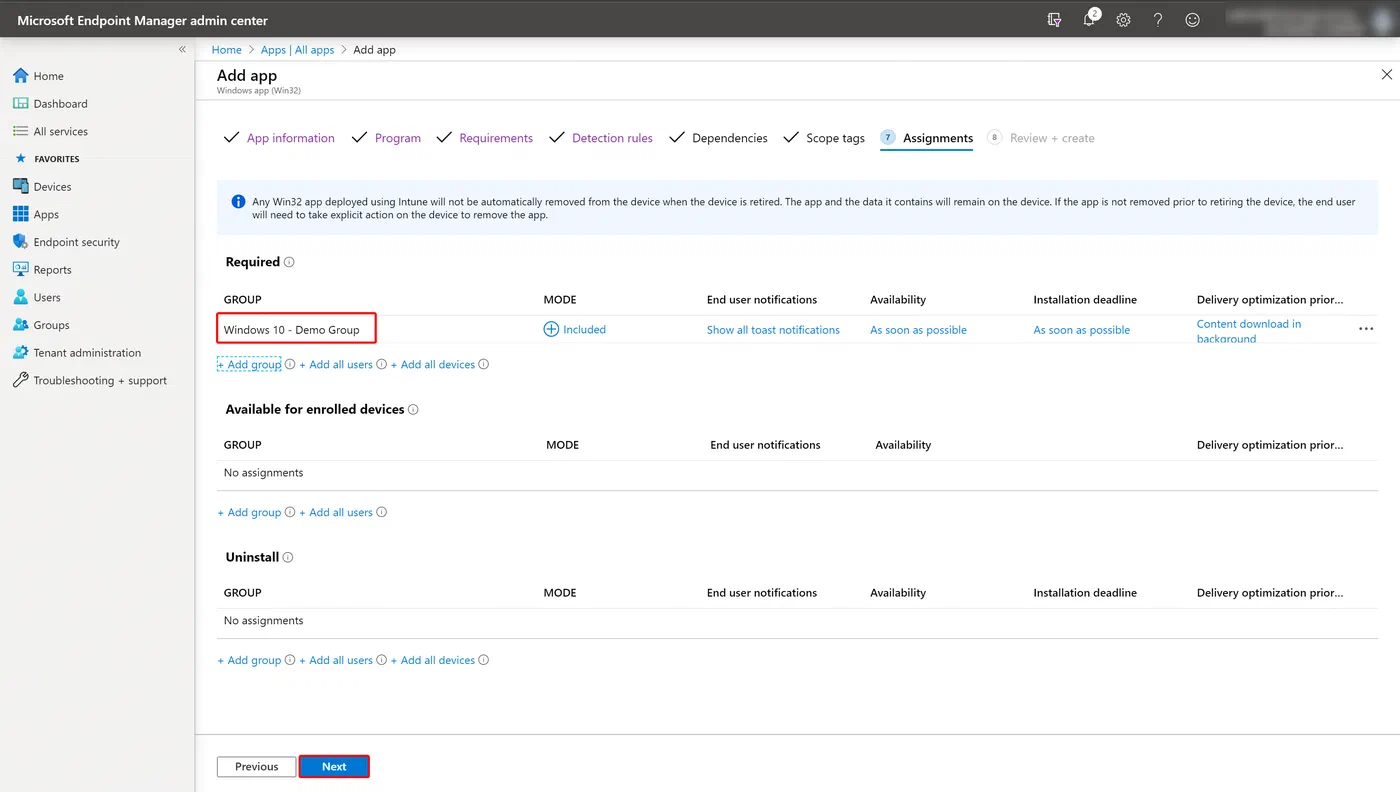
Task: Click the Dashboard icon in sidebar
Action: click(21, 103)
